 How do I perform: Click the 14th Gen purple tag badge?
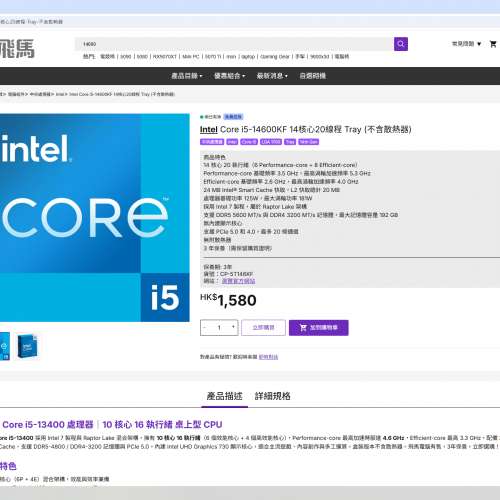click(308, 142)
